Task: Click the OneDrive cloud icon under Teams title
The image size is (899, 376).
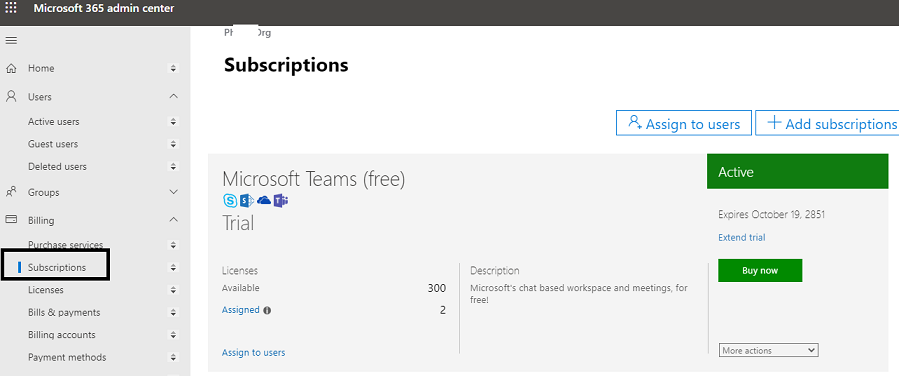Action: (264, 201)
